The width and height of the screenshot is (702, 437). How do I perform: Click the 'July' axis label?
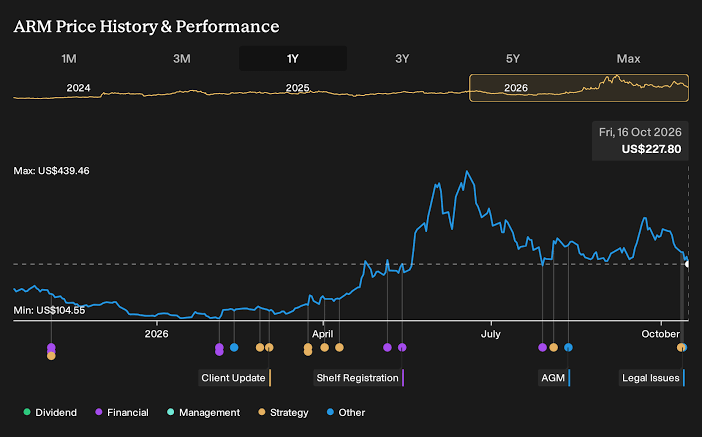pos(491,334)
